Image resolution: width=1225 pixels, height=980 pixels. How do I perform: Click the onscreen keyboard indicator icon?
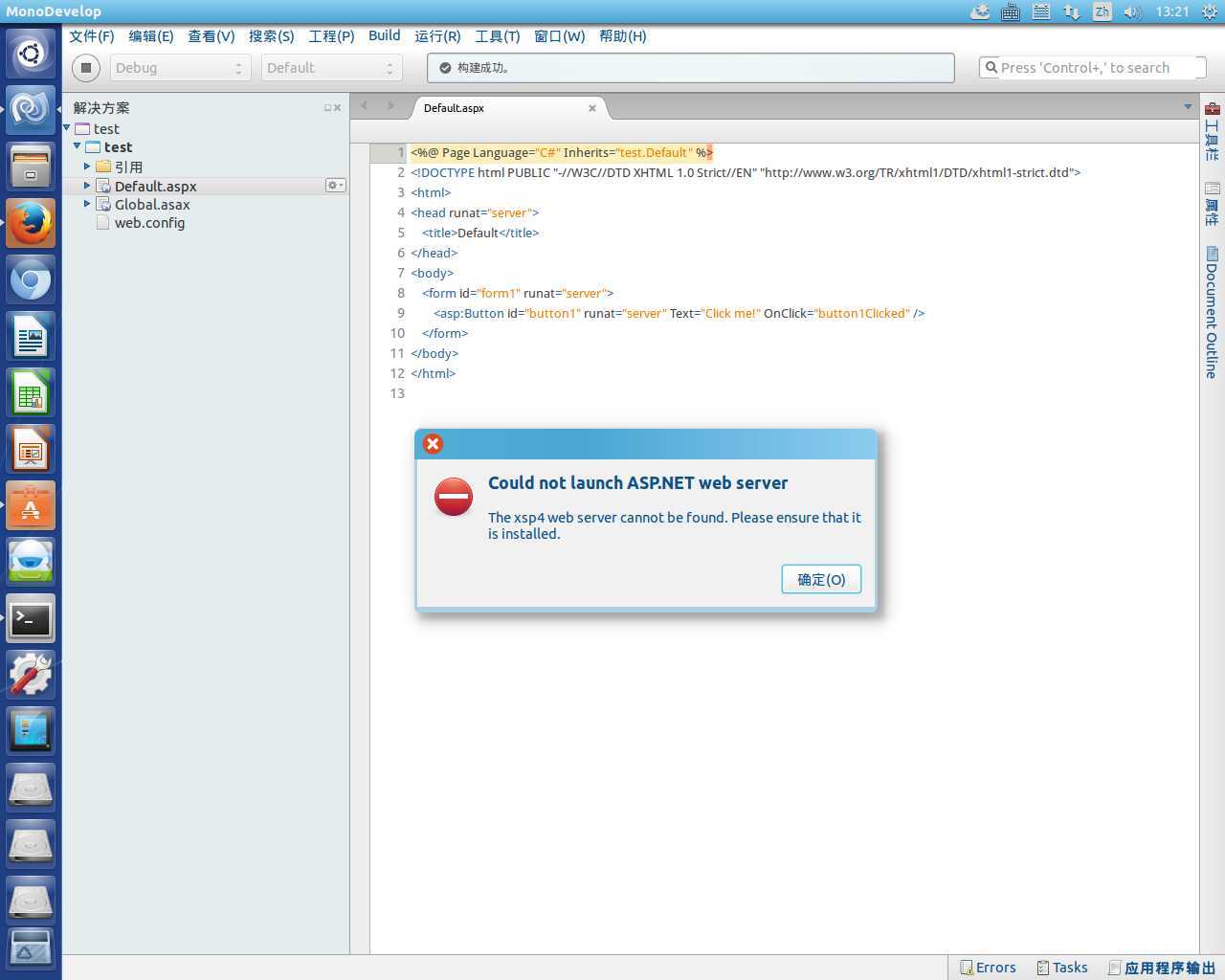(1011, 11)
